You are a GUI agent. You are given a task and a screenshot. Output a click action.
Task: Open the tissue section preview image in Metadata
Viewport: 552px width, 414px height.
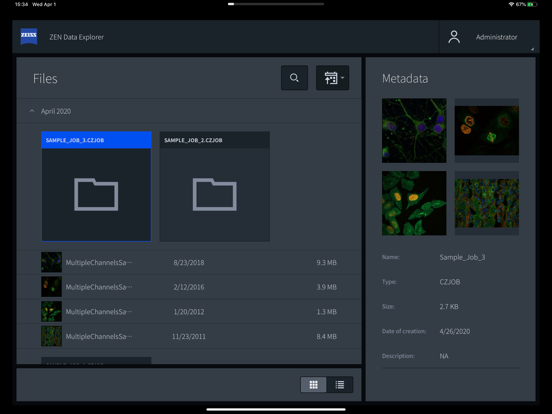coord(487,203)
